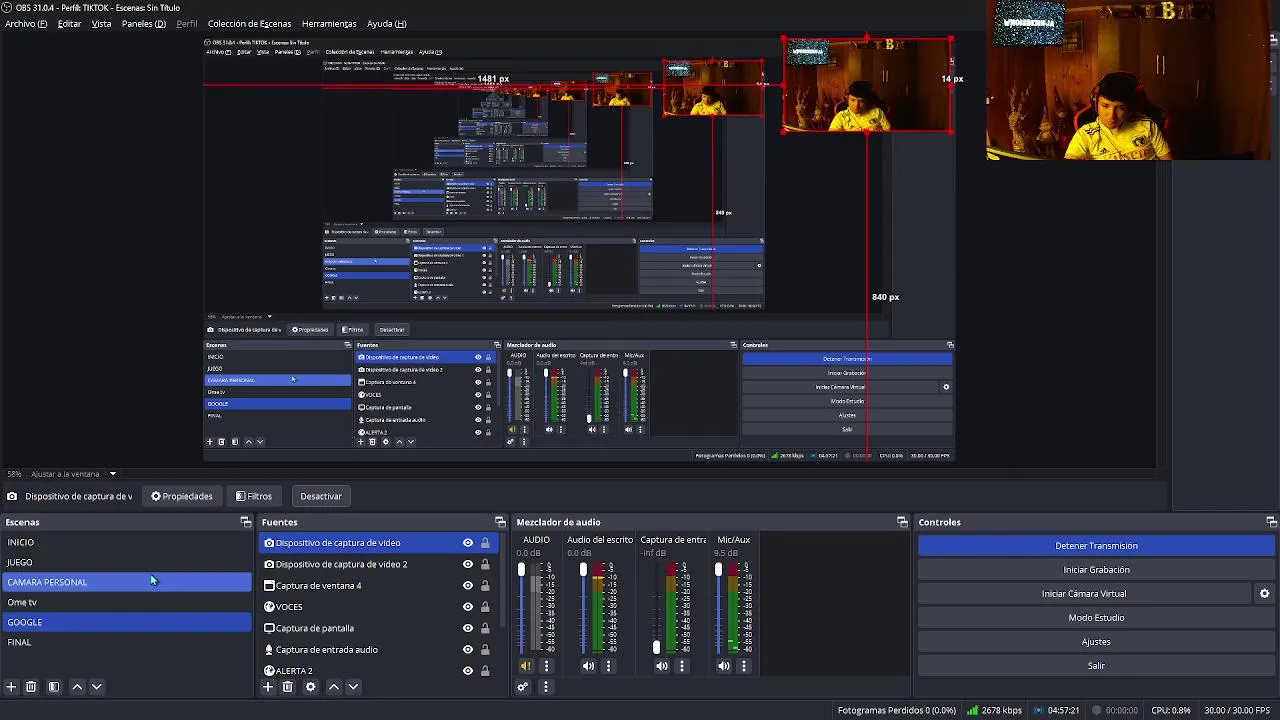Open the Paneles menu
Viewport: 1280px width, 720px height.
(x=143, y=24)
